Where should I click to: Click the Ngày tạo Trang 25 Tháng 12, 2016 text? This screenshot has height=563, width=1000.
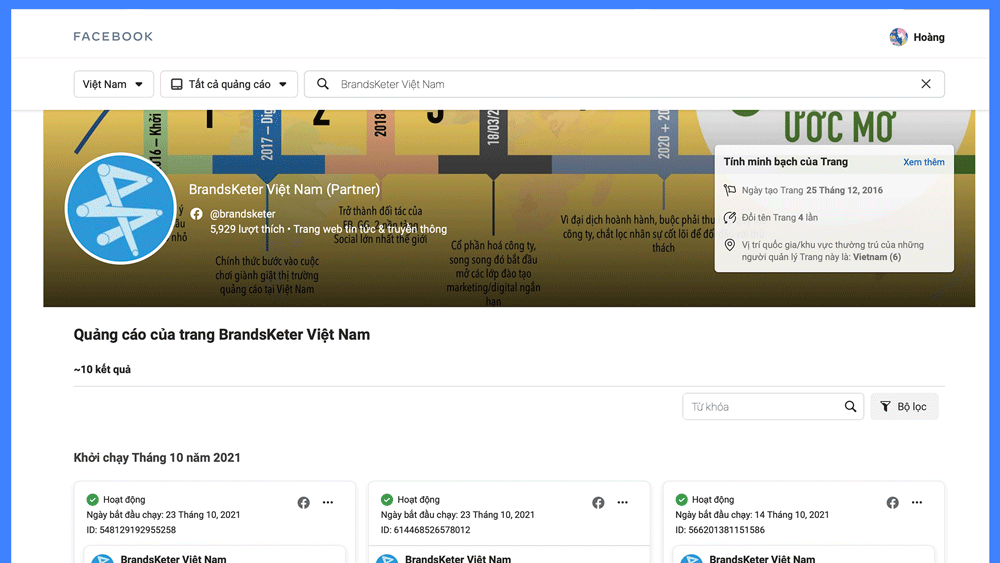point(812,190)
